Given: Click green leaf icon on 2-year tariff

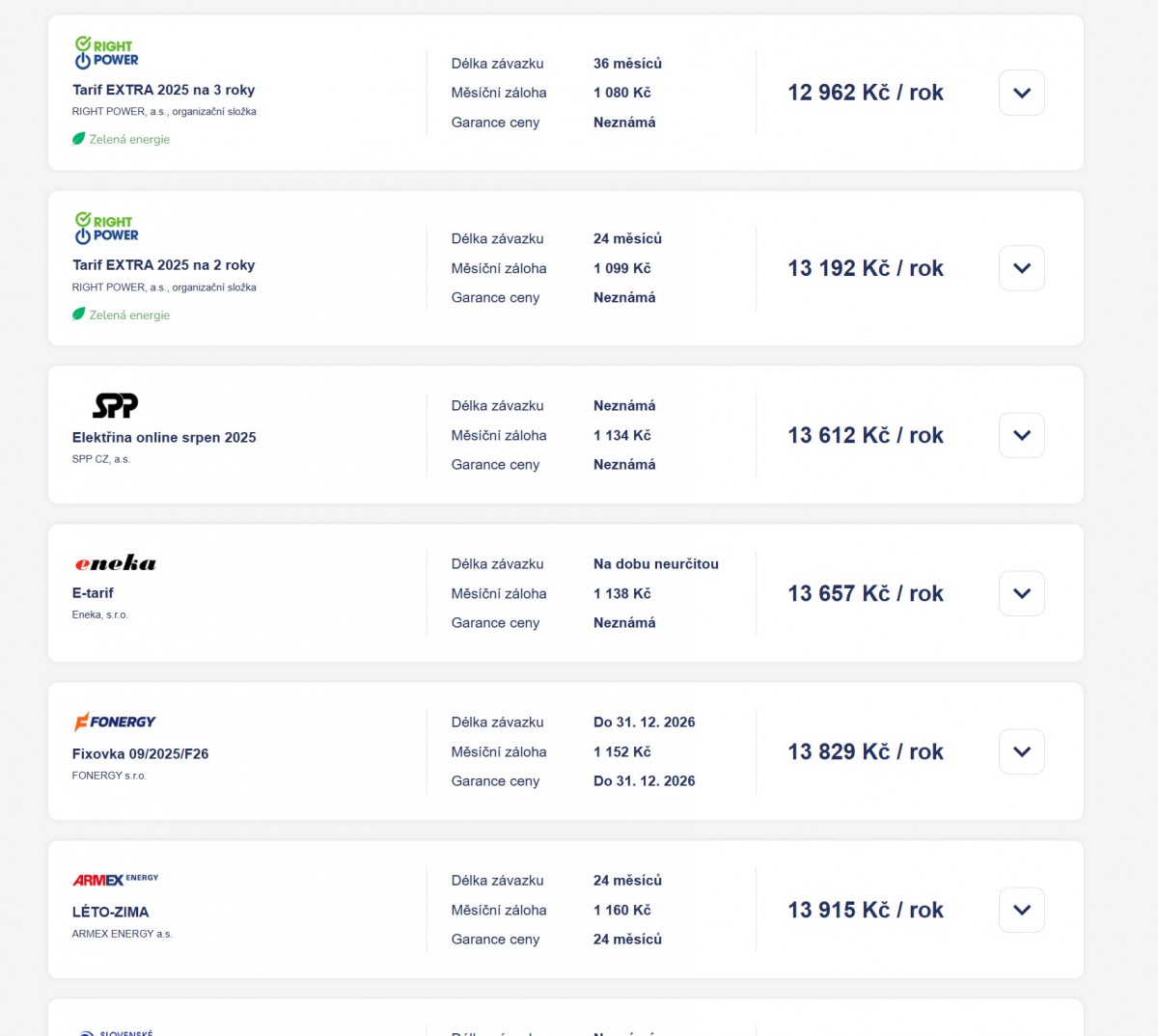Looking at the screenshot, I should pos(79,314).
